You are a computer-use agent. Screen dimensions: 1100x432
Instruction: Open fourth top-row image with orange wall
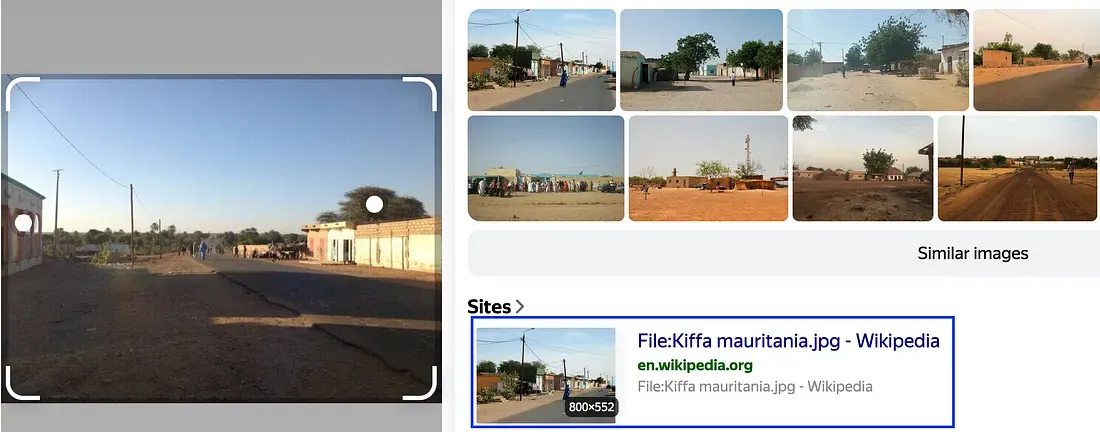coord(1037,60)
